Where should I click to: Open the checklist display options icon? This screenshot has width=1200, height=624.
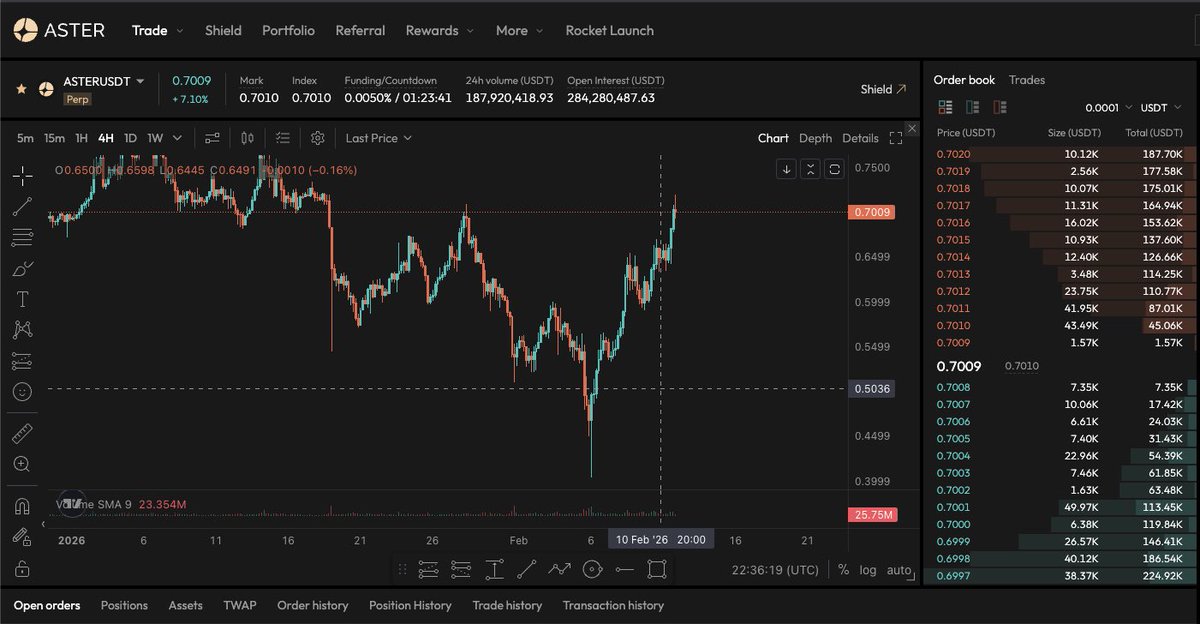pyautogui.click(x=282, y=138)
